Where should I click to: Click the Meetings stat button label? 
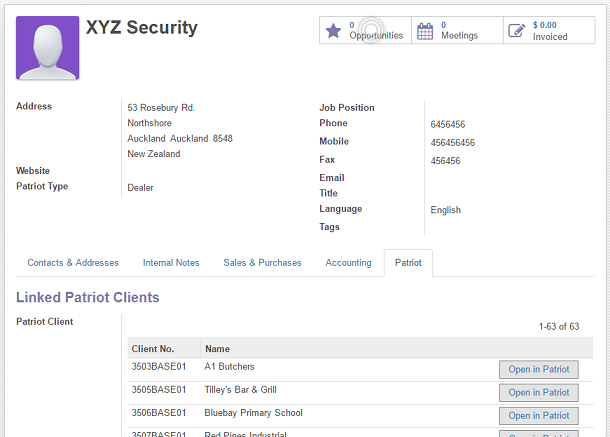(x=459, y=36)
